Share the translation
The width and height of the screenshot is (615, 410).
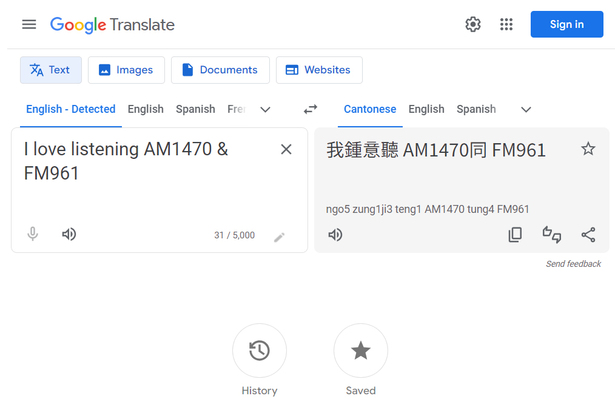click(588, 235)
